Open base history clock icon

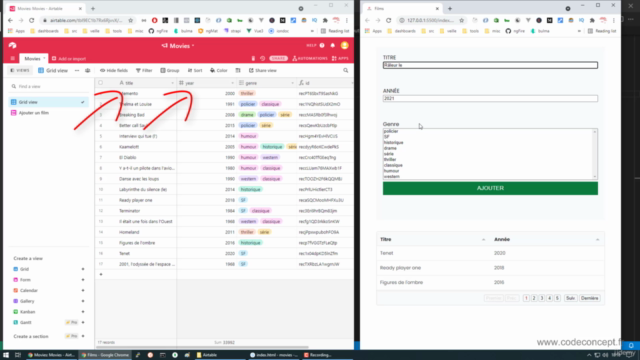262,58
